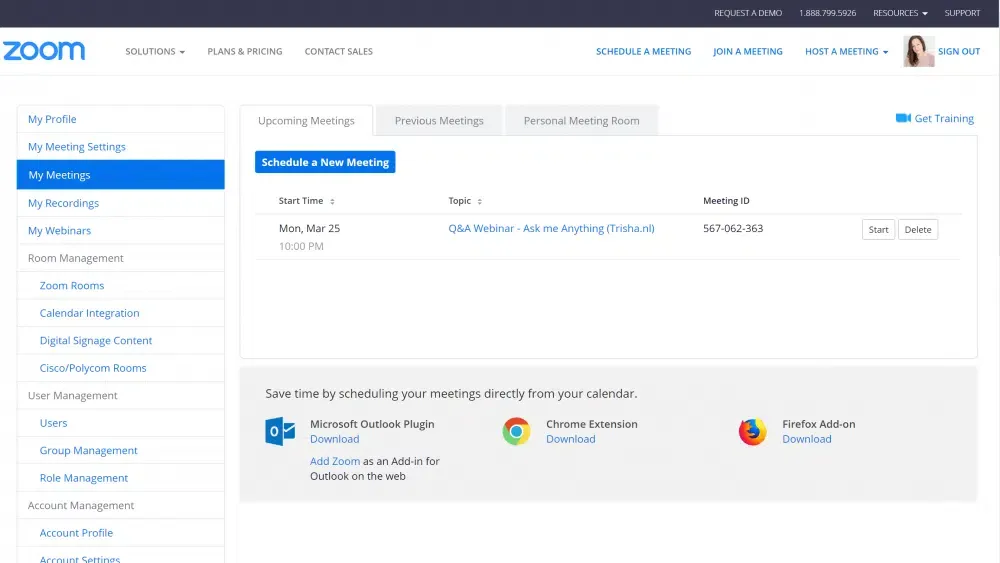Sort meetings by Start Time arrows

click(332, 202)
